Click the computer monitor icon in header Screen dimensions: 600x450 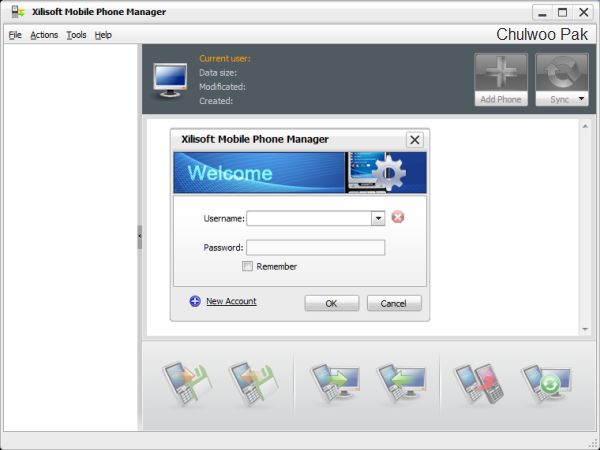(170, 81)
